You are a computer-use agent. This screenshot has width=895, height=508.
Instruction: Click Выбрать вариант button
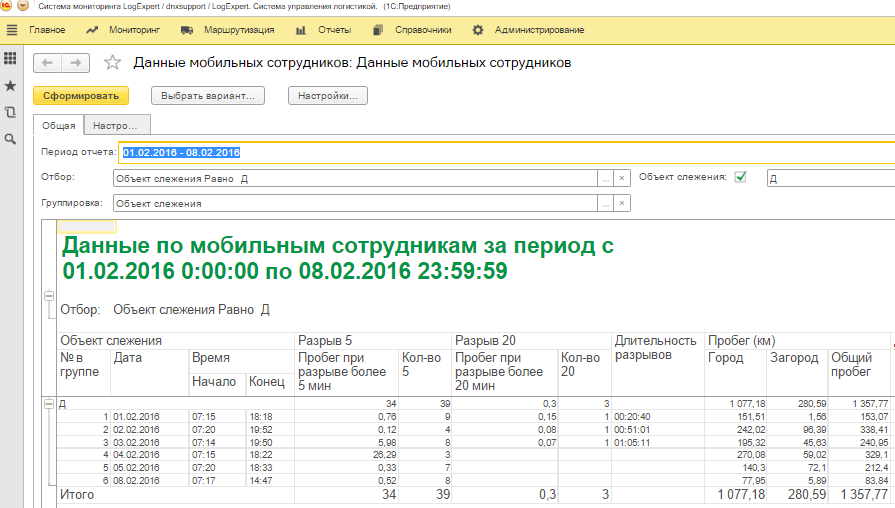(208, 95)
